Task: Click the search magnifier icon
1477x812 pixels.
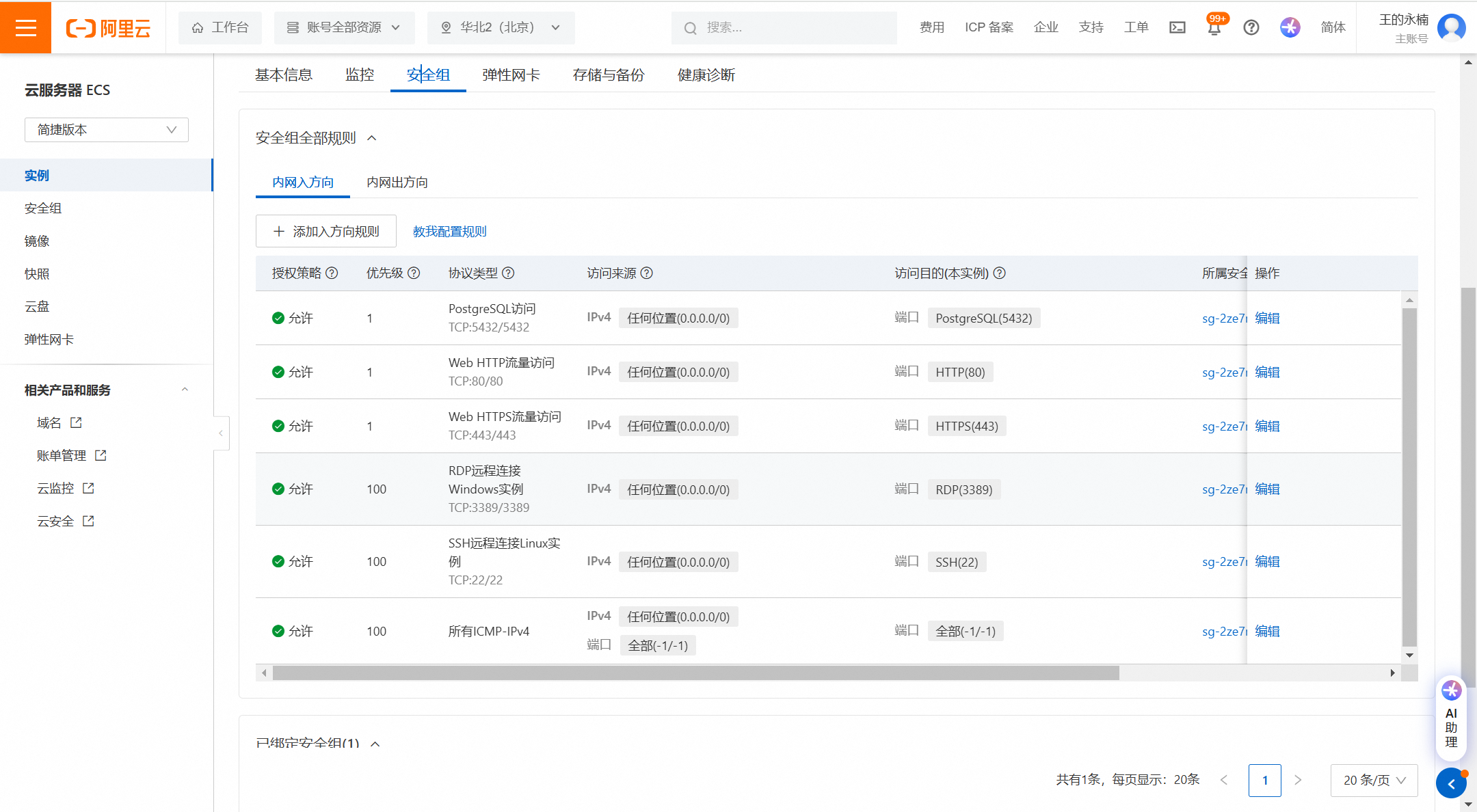Action: pos(691,28)
